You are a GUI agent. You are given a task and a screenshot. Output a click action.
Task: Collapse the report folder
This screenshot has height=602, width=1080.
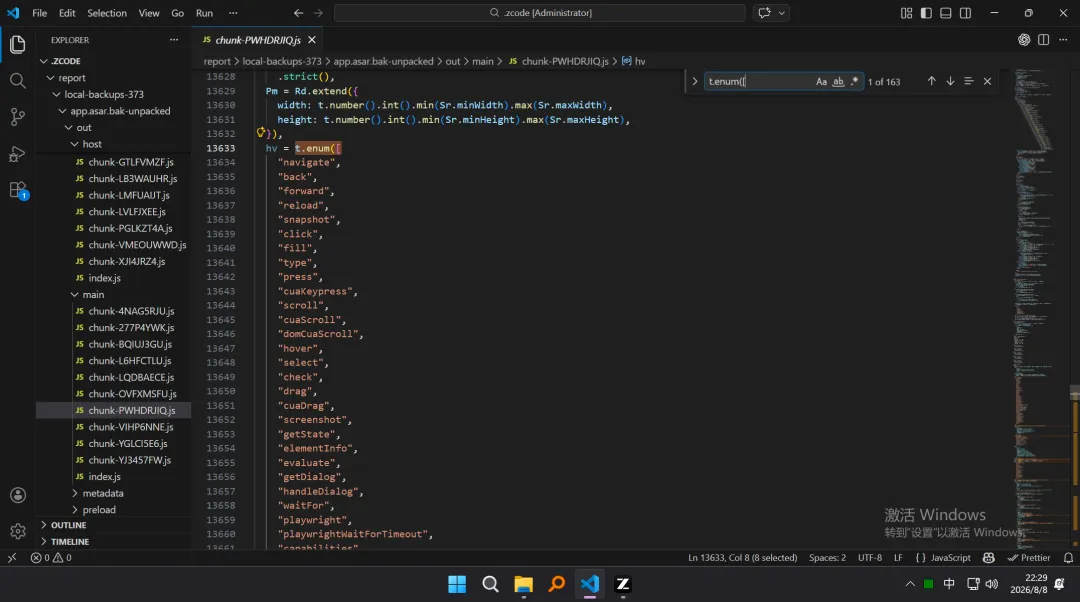[72, 78]
